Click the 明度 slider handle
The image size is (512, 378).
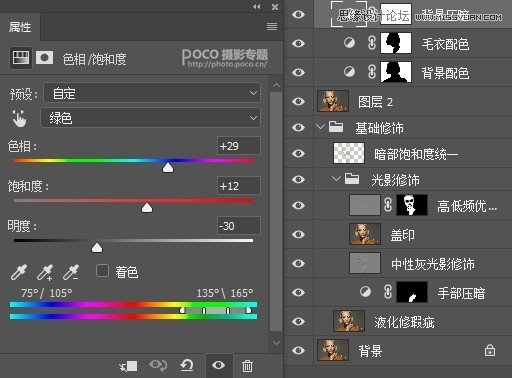[x=97, y=248]
